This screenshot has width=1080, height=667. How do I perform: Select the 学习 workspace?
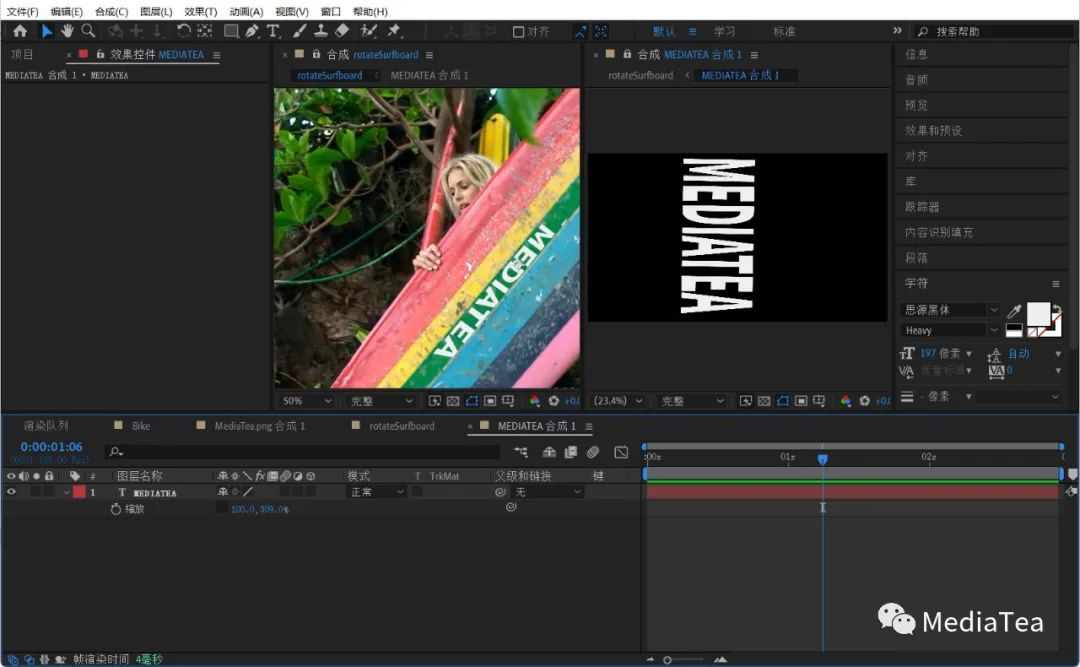724,32
